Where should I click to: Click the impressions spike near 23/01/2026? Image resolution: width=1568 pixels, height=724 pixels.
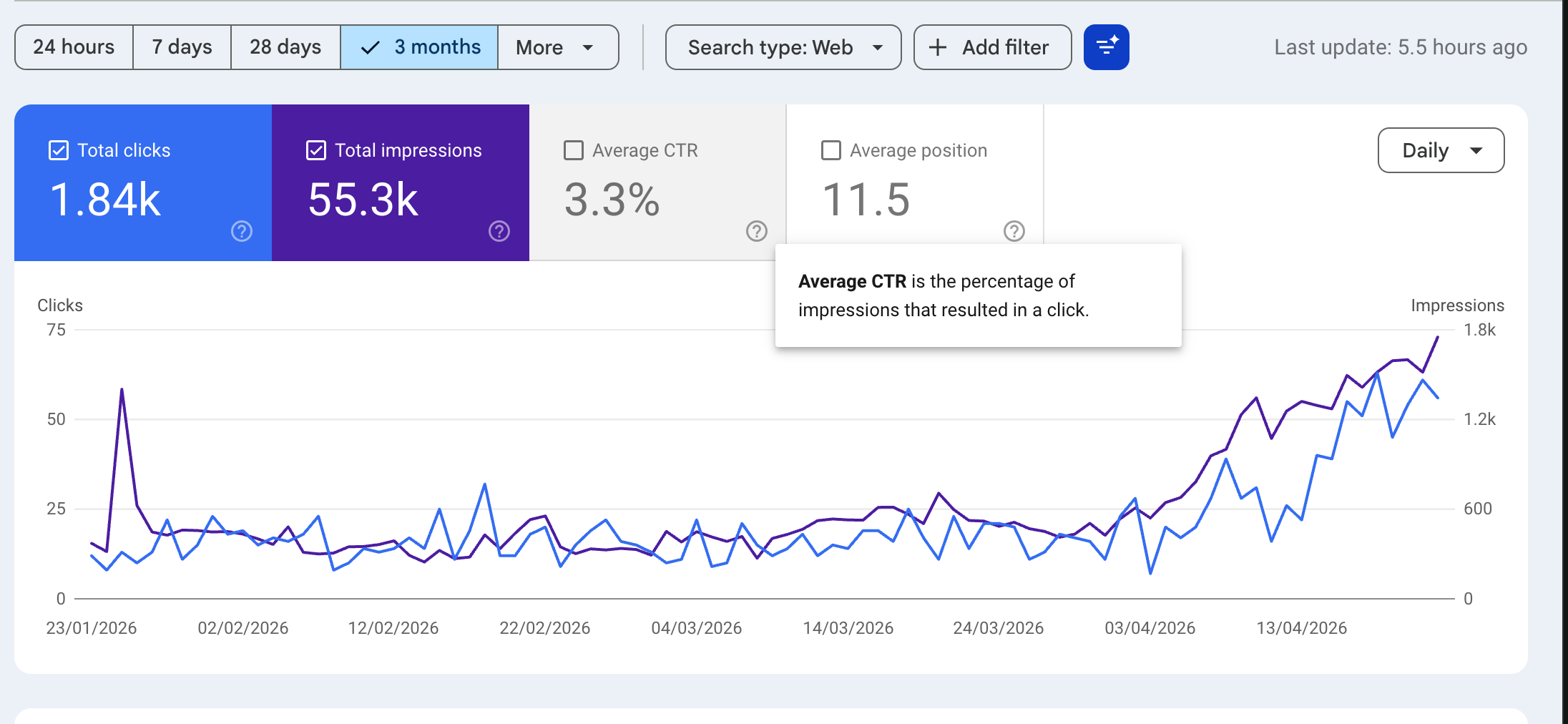coord(122,390)
